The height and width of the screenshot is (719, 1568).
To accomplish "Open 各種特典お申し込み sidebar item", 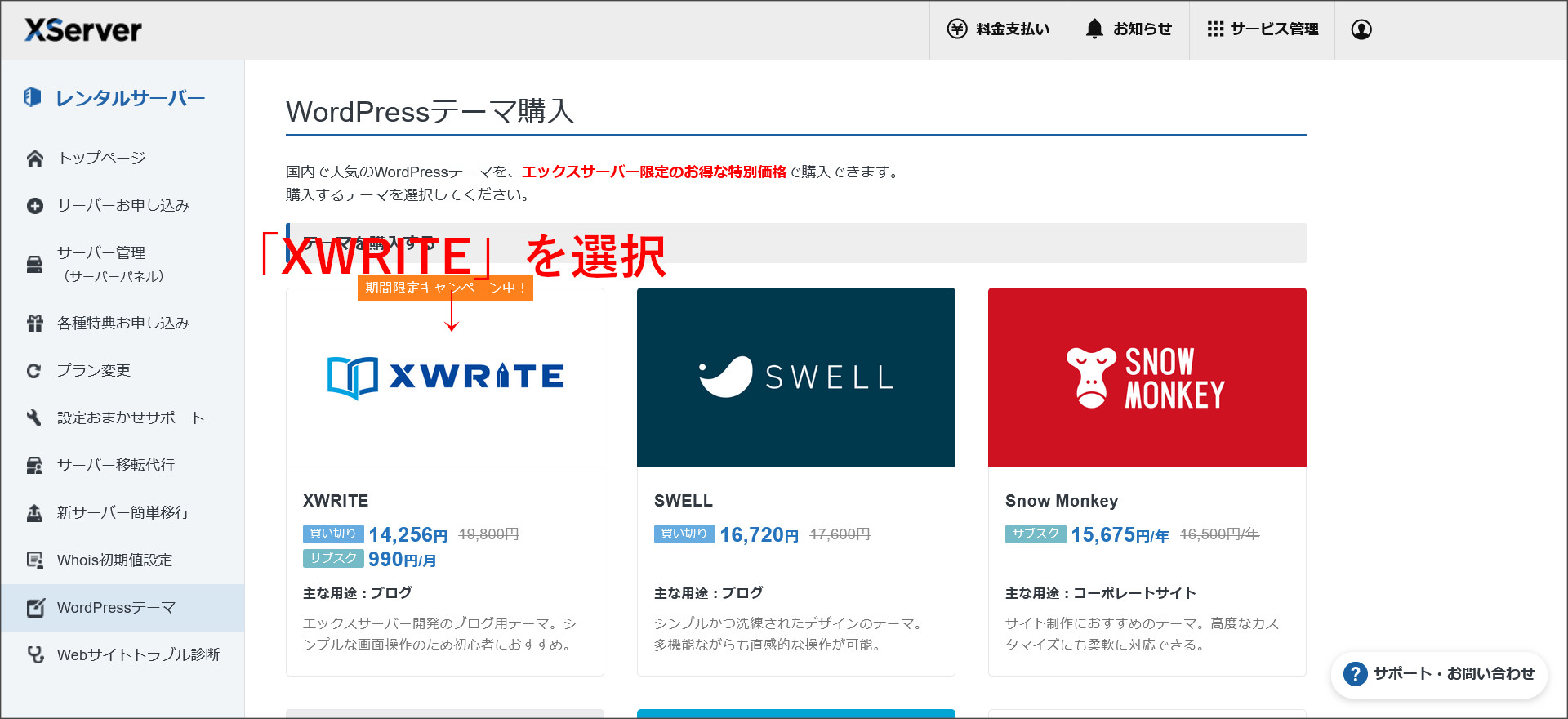I will coord(122,324).
